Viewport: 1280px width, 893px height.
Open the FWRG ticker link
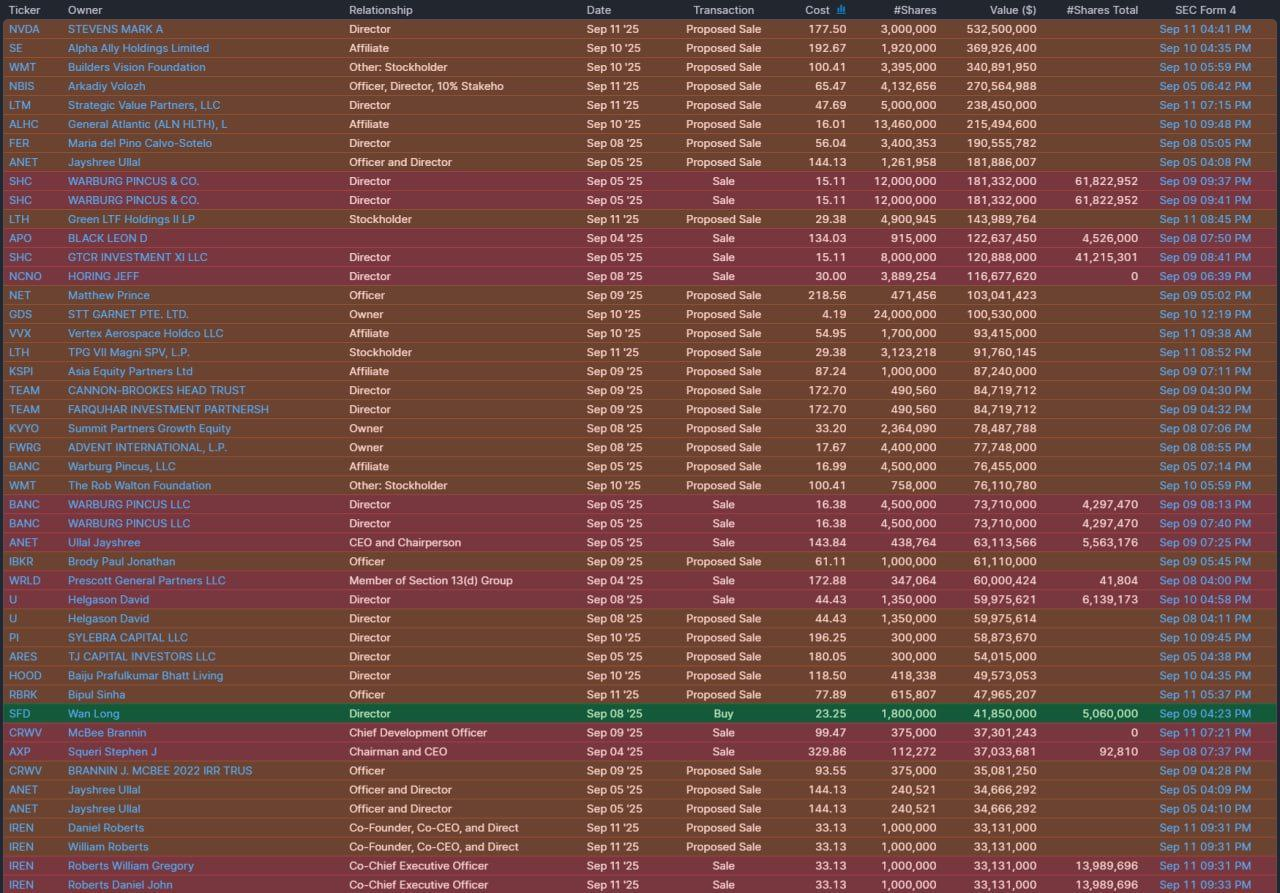coord(25,447)
